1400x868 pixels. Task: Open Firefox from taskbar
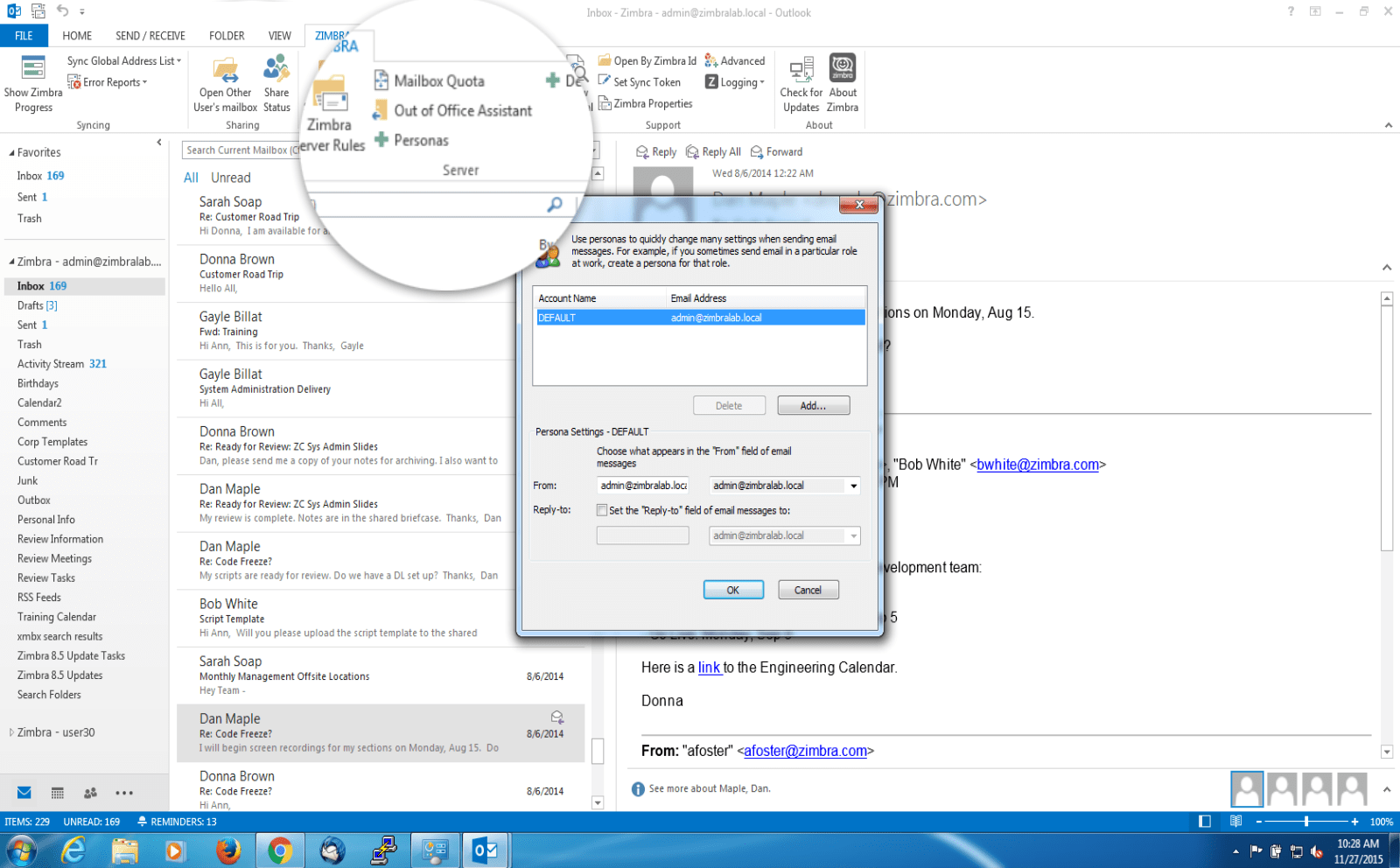228,850
